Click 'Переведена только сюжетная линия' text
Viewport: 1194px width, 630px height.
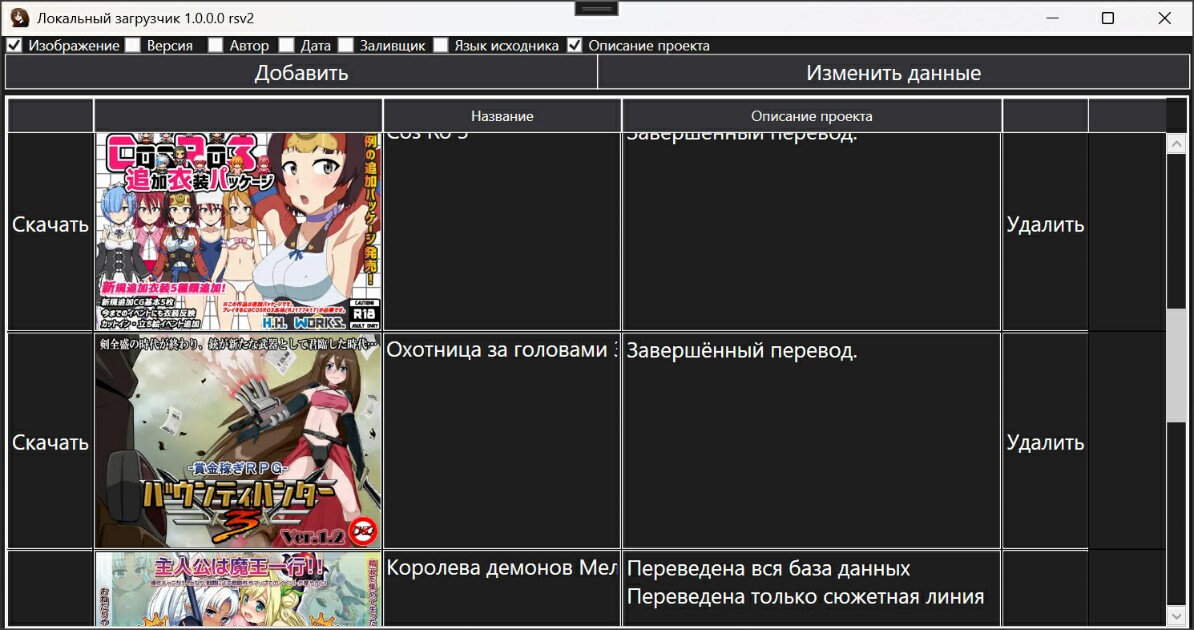tap(805, 596)
